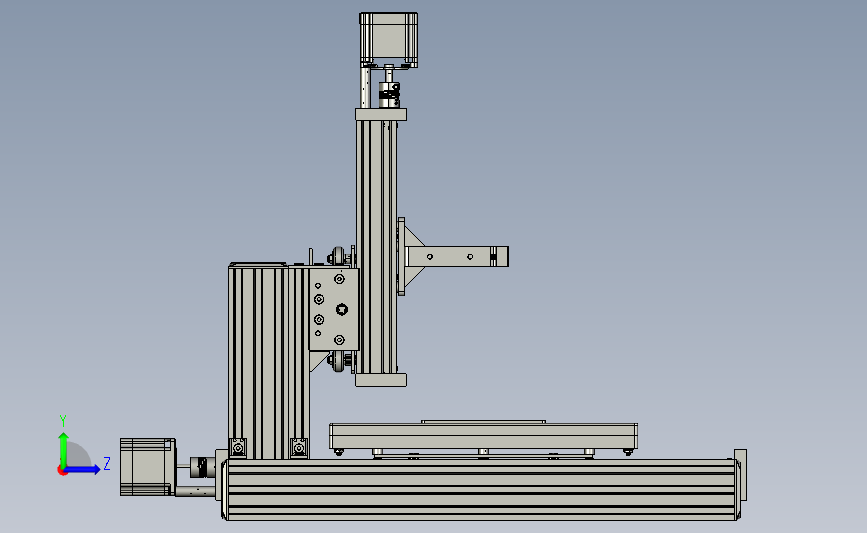
Task: Select the stepper motor atop the vertical rail
Action: click(389, 40)
